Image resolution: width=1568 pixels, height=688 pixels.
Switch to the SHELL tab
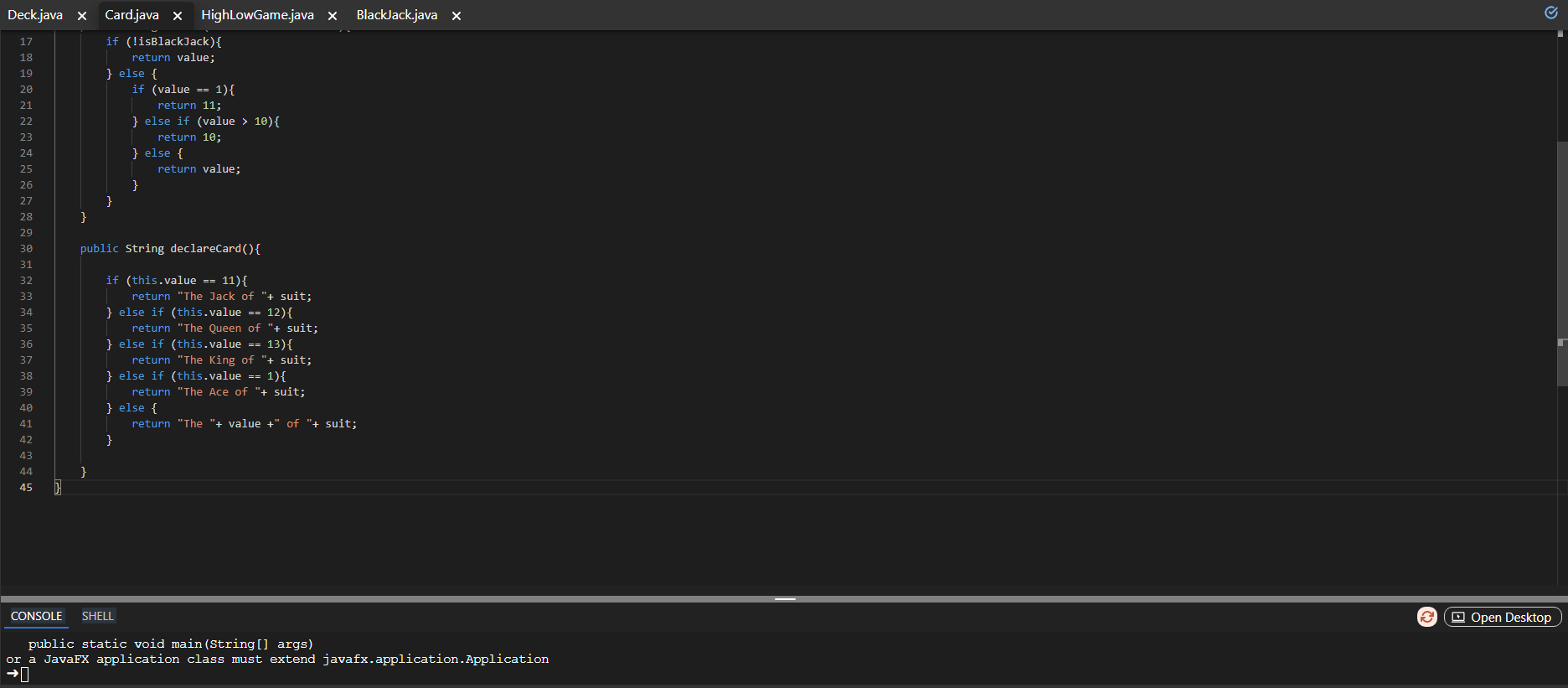click(97, 616)
